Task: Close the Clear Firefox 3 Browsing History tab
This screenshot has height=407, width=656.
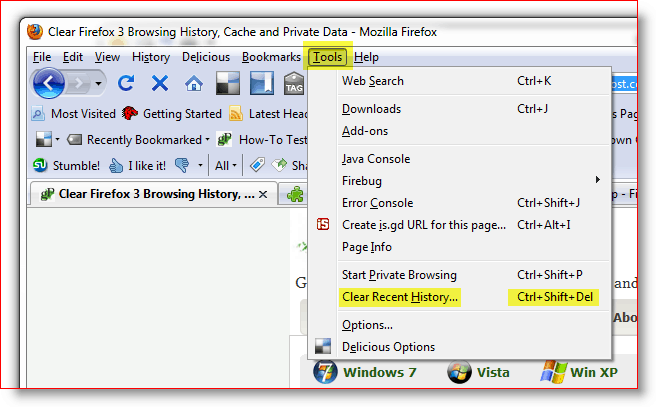Action: pyautogui.click(x=263, y=195)
